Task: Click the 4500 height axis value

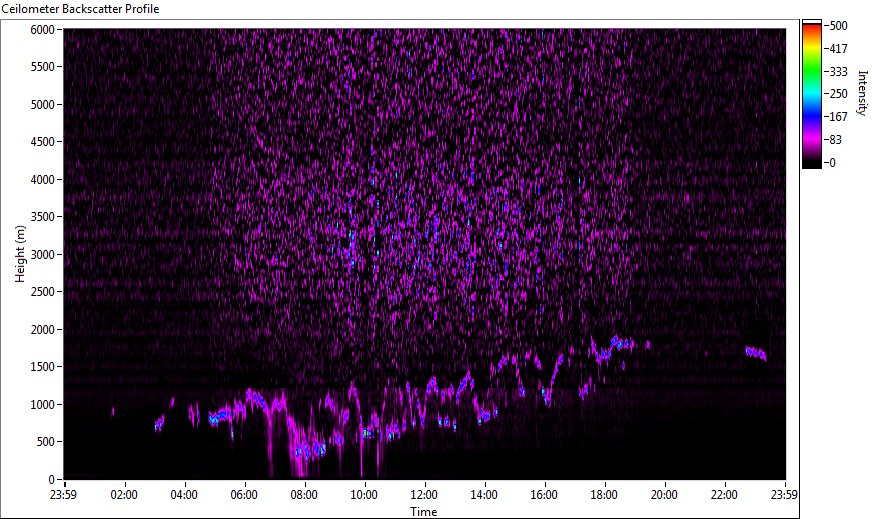Action: [42, 142]
